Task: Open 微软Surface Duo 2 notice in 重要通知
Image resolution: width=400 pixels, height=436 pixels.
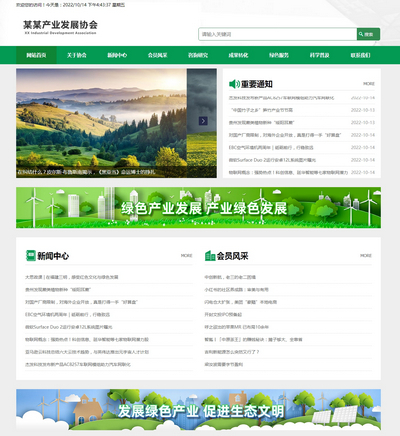Action: 272,160
